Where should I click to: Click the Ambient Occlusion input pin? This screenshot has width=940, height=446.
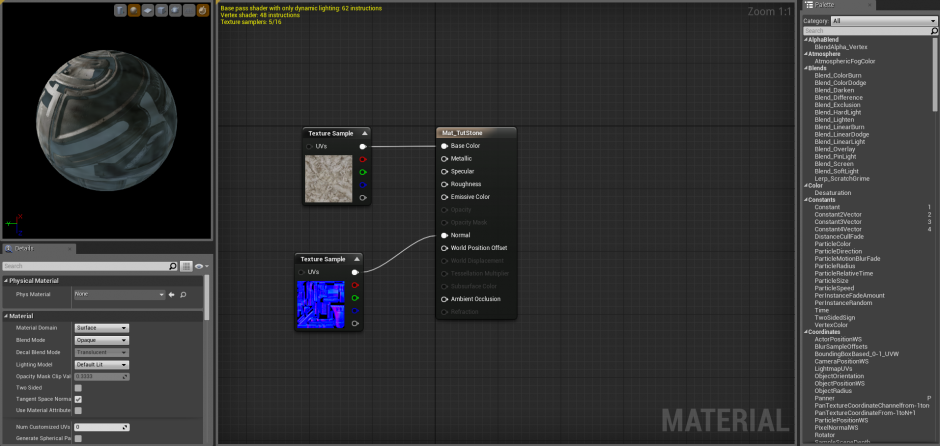coord(444,299)
